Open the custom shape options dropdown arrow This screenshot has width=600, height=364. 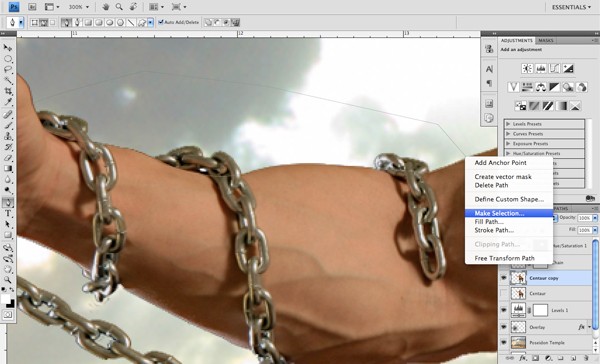tap(151, 23)
